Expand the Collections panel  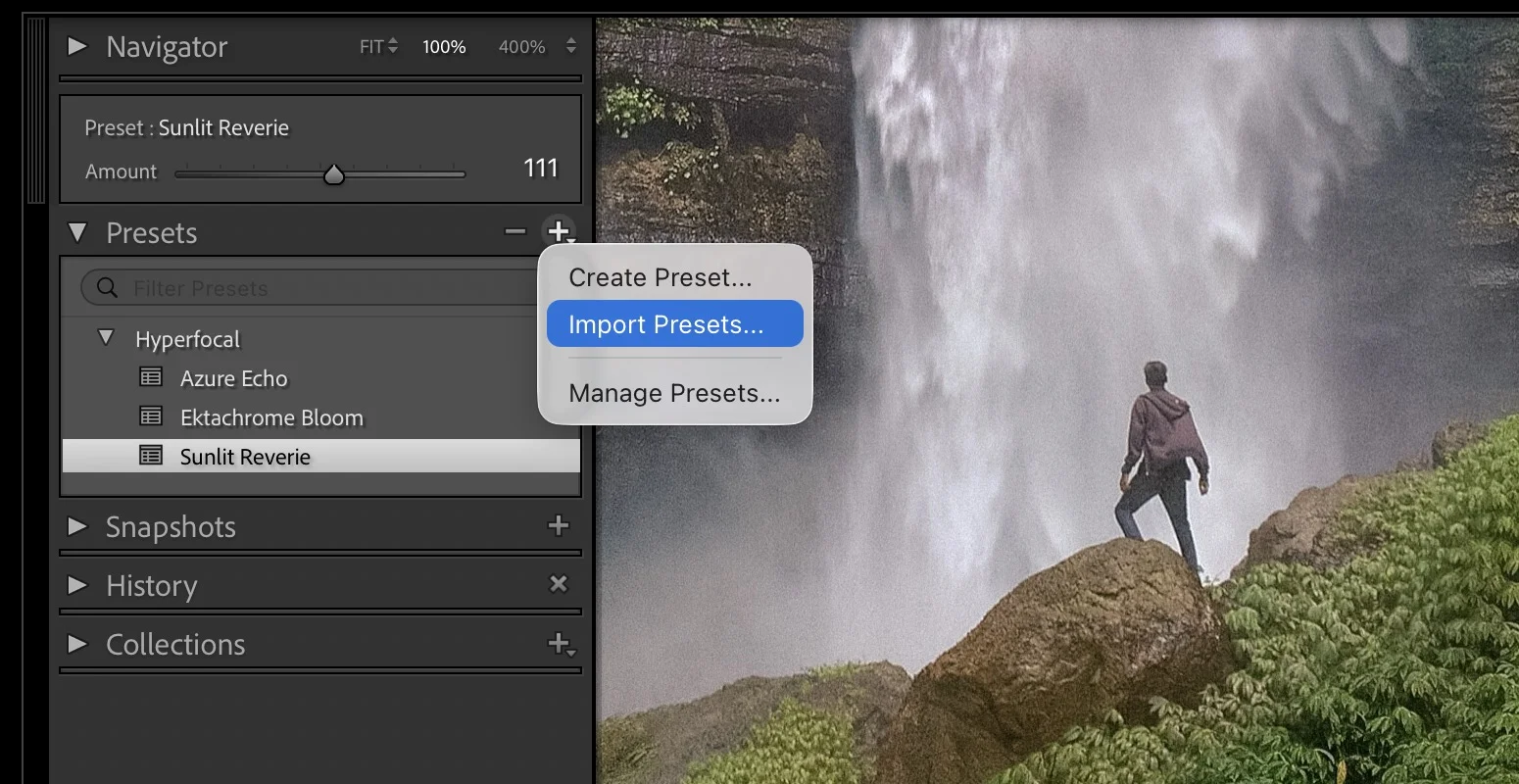[77, 644]
